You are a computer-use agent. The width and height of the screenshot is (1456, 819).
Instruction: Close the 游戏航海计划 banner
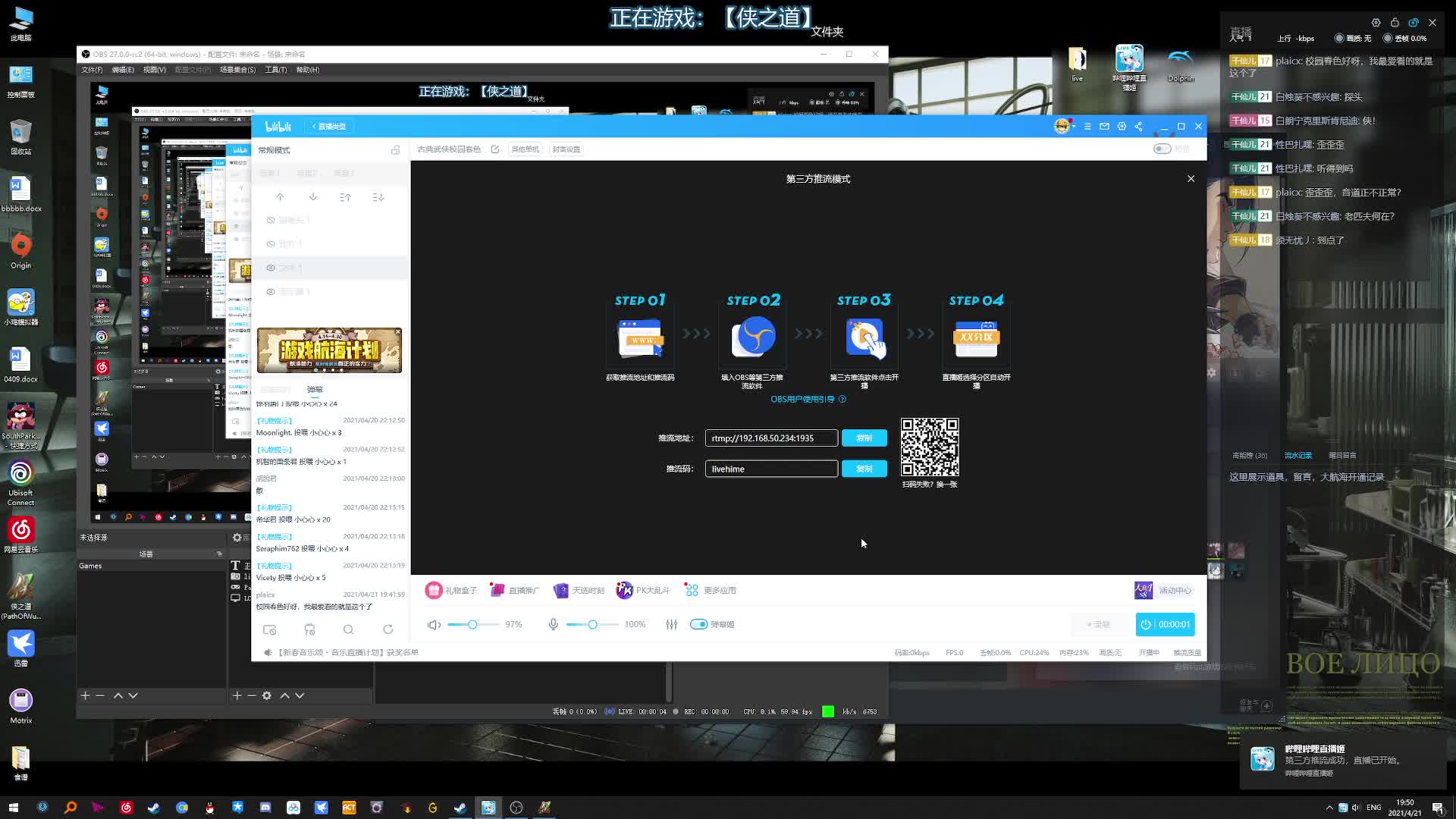coord(397,332)
